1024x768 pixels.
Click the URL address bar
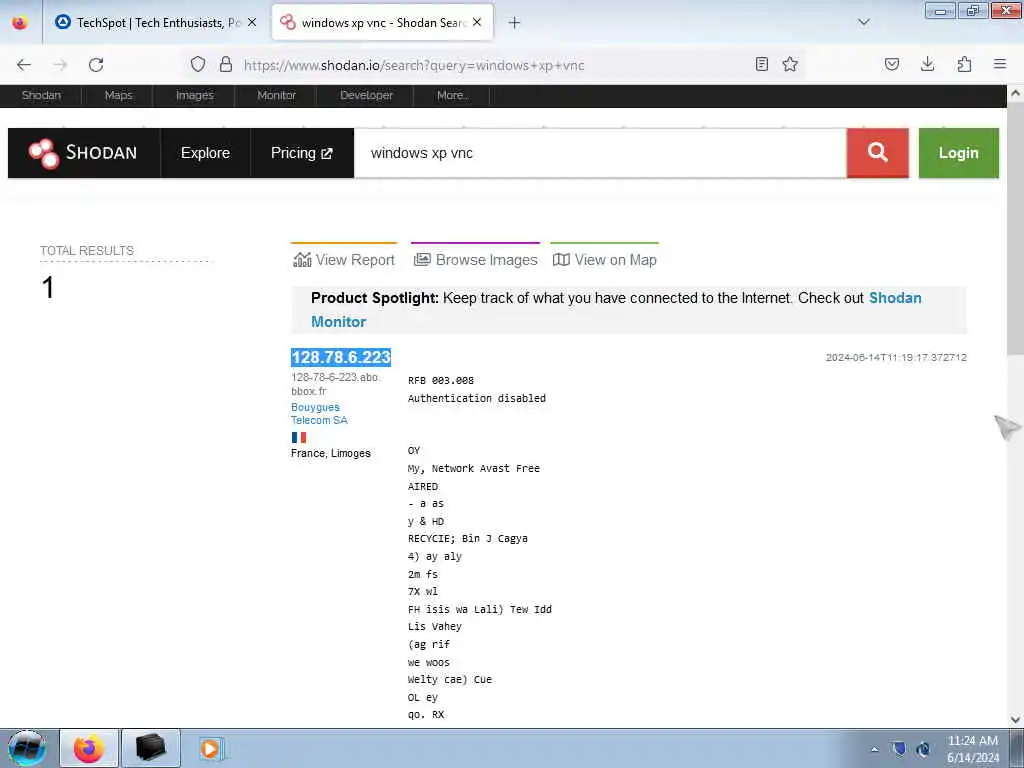pos(496,65)
